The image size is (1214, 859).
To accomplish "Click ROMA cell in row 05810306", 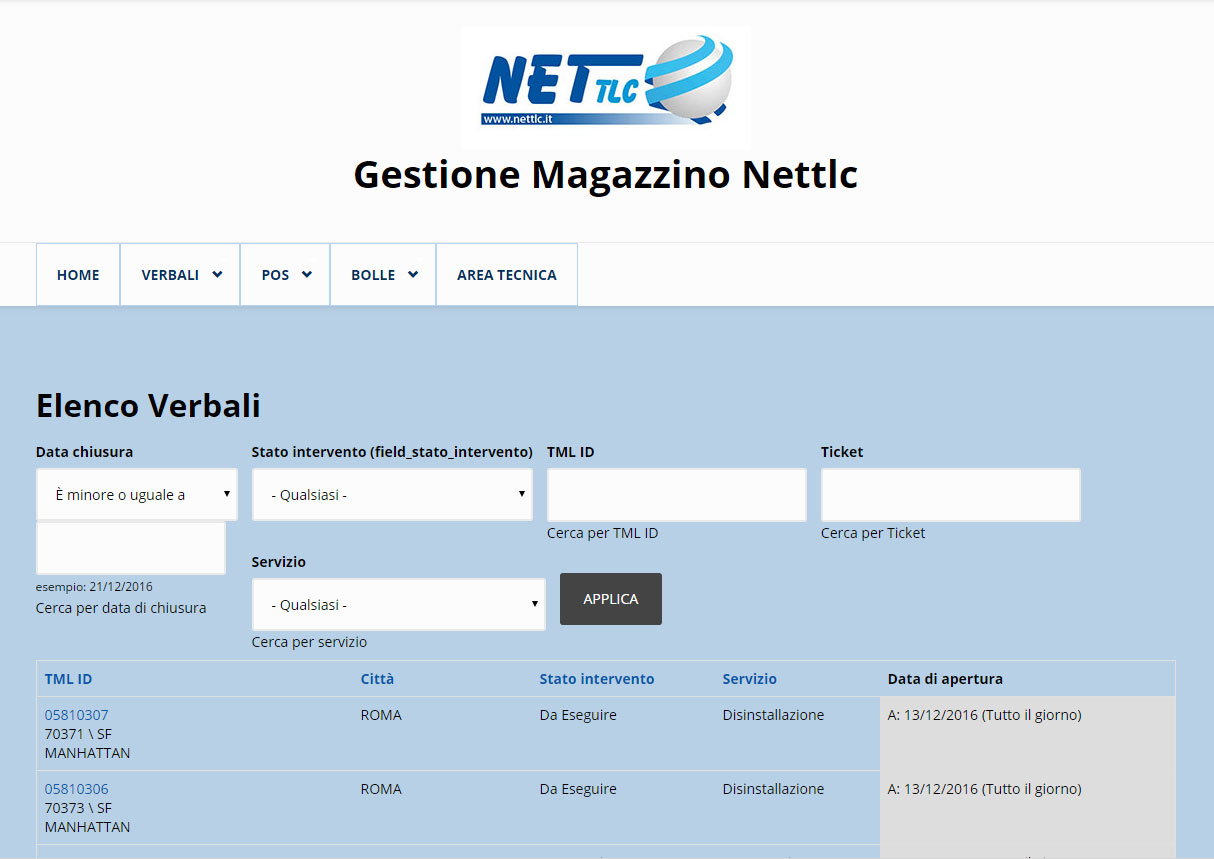I will (381, 789).
